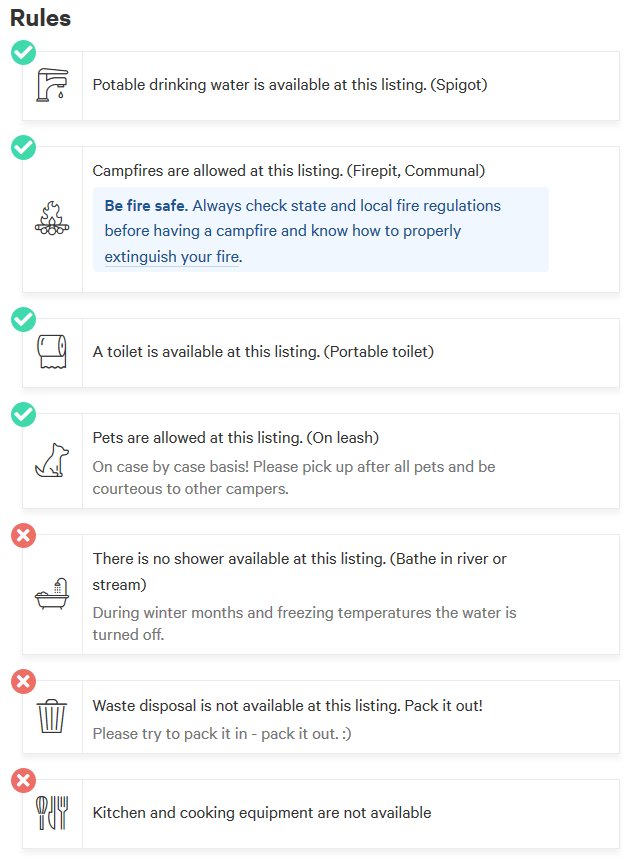
Task: Select the 'Pets are allowed' rule card
Action: (x=321, y=461)
